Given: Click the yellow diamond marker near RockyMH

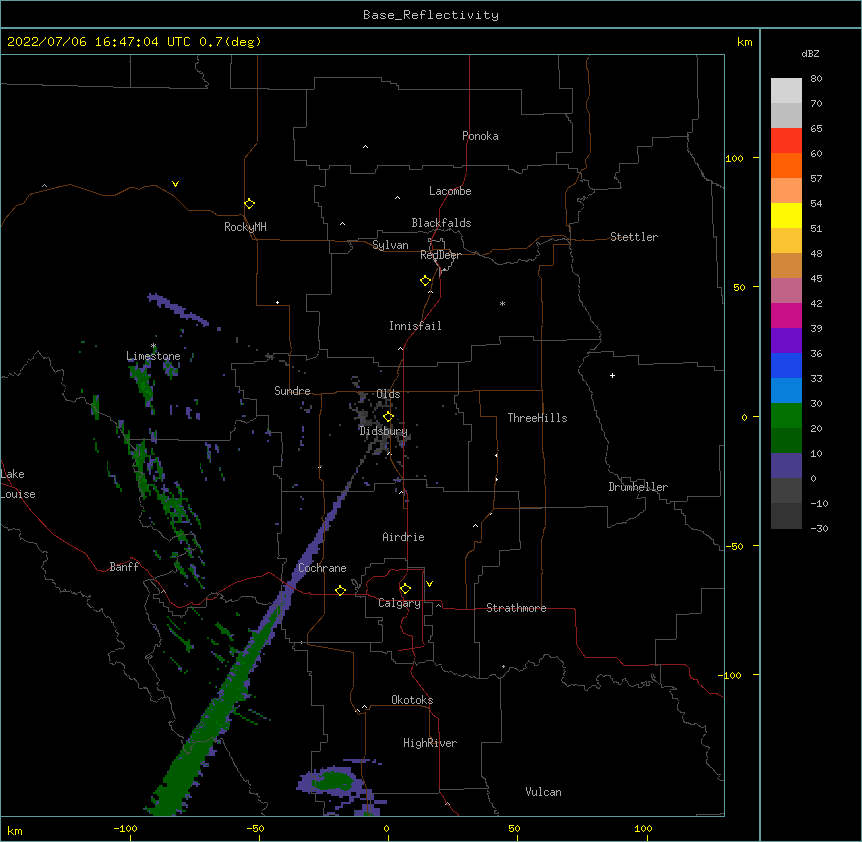Looking at the screenshot, I should point(249,204).
